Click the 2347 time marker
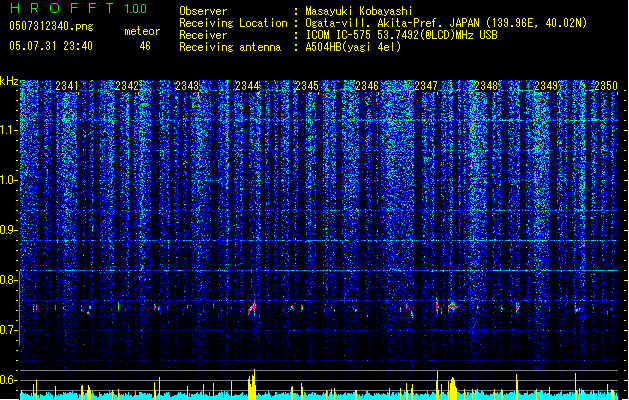 (x=426, y=85)
